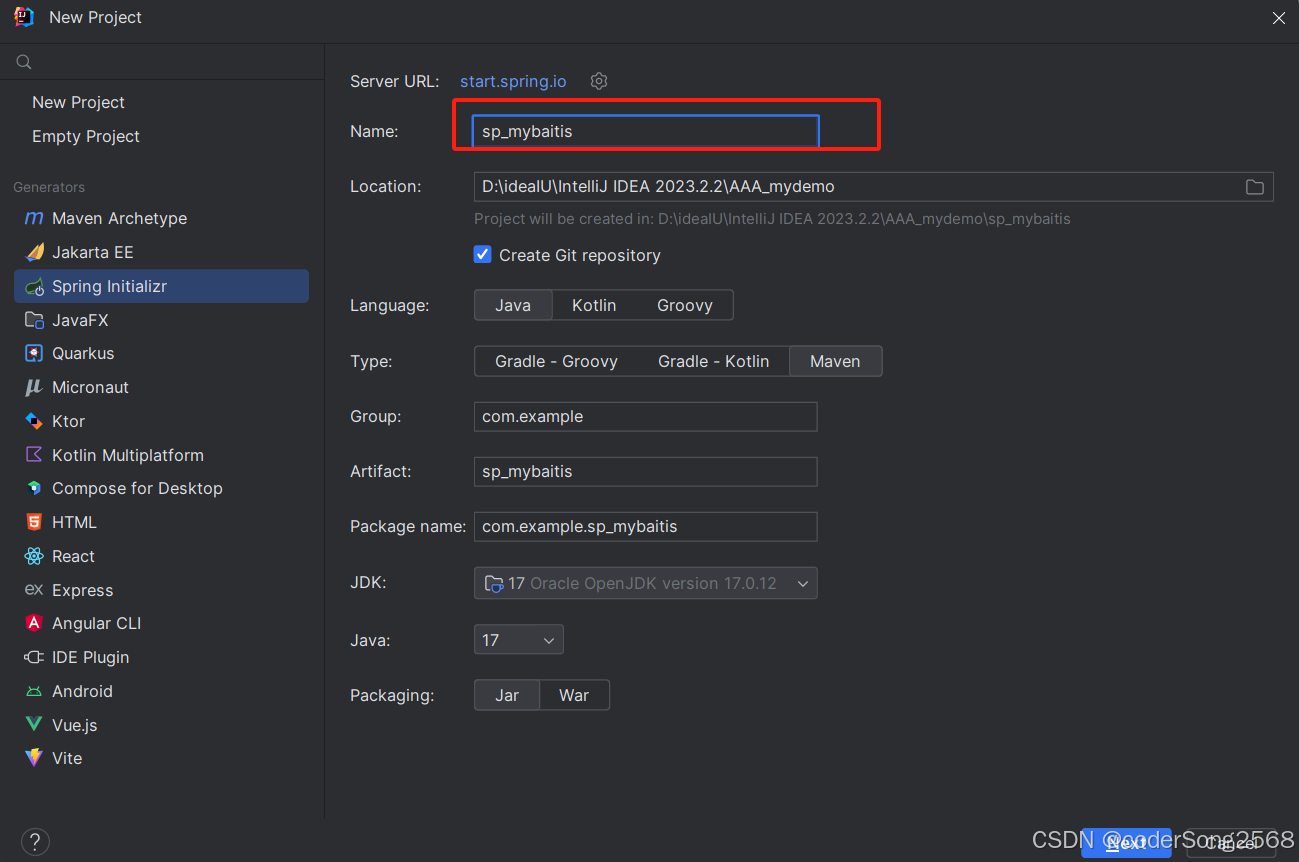The height and width of the screenshot is (862, 1299).
Task: Browse location with the folder icon
Action: click(1254, 187)
